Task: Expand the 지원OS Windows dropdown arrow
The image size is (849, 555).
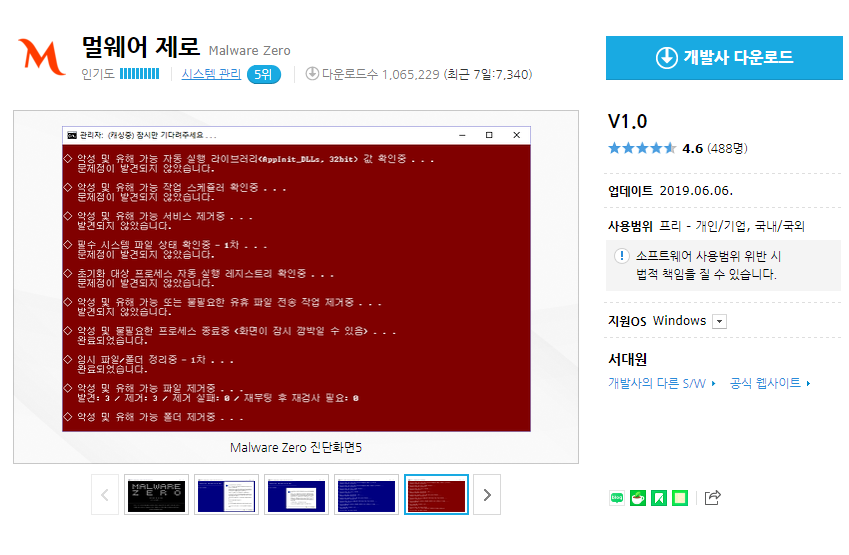Action: click(720, 321)
